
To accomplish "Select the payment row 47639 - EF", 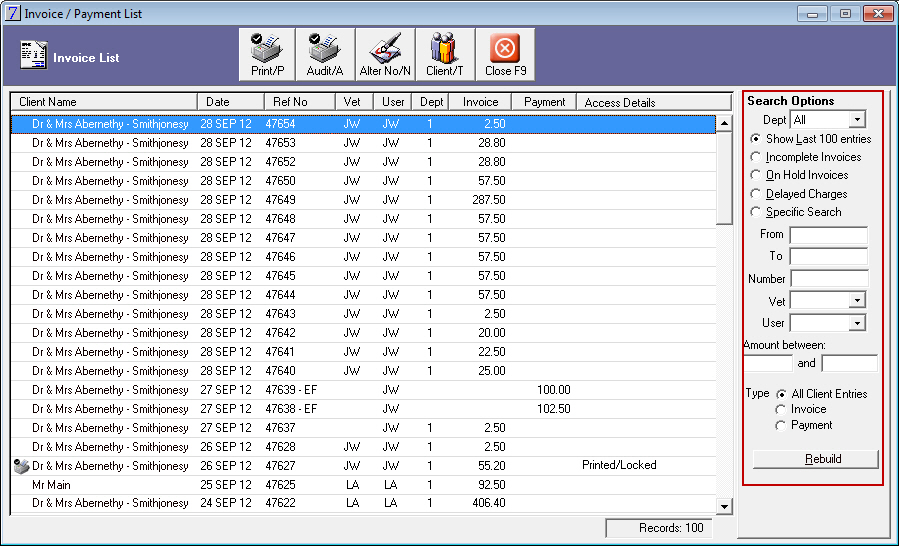I will [x=363, y=390].
